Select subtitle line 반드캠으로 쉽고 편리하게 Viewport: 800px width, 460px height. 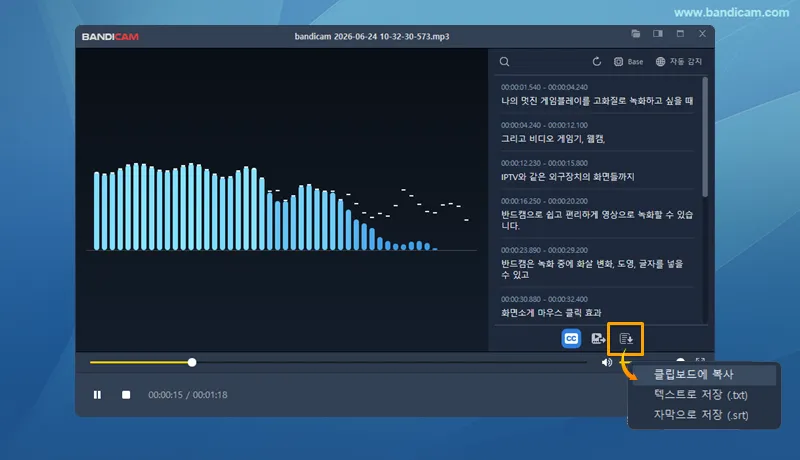pos(597,220)
